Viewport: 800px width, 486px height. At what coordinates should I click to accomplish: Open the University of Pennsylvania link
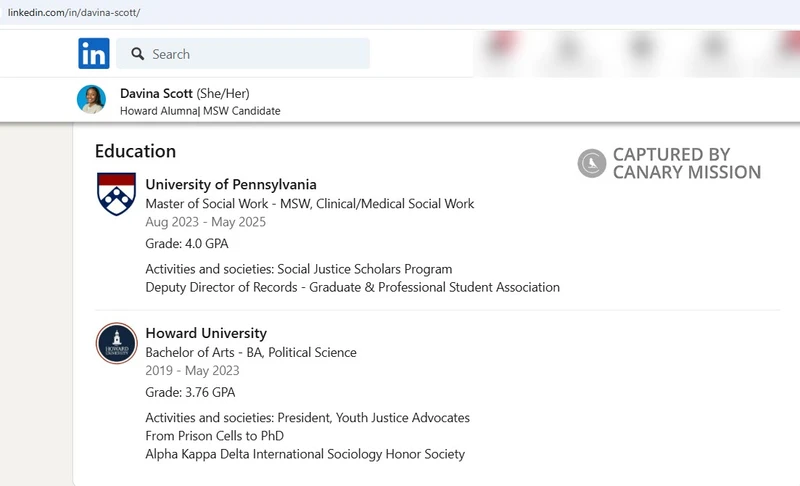(231, 184)
